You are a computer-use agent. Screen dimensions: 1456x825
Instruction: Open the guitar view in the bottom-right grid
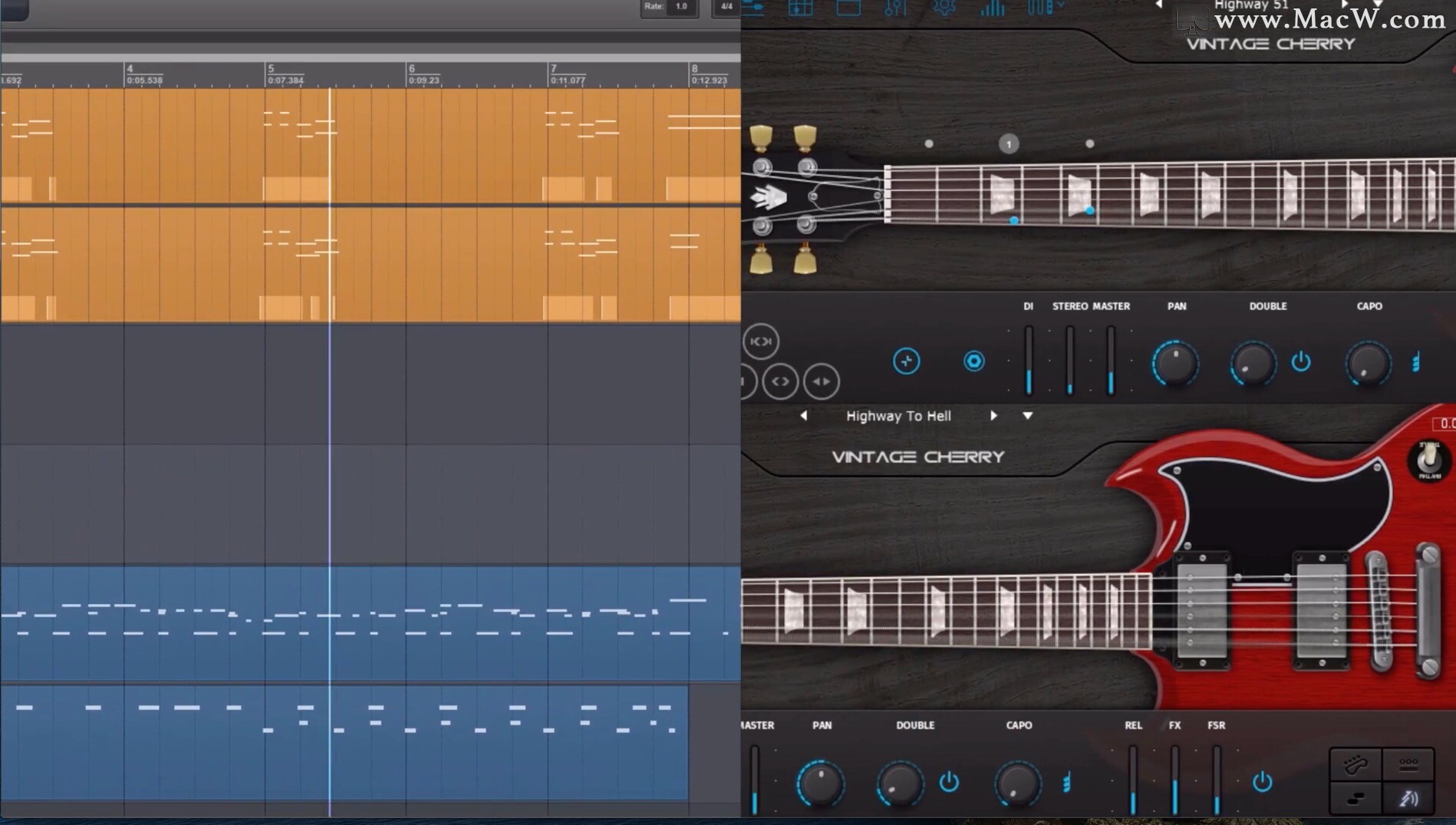click(1356, 764)
